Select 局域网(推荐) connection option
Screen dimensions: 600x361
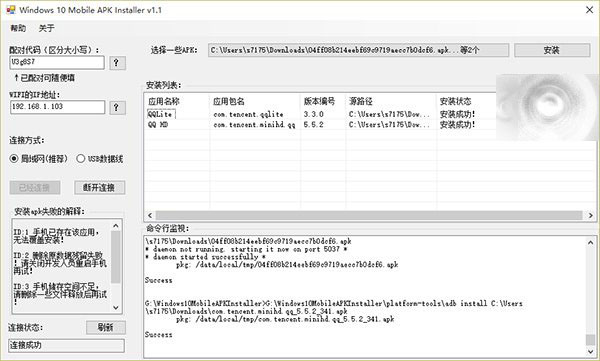pos(38,158)
